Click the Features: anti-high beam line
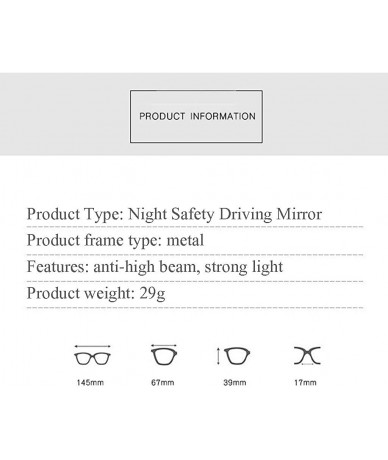388x460 pixels. pos(155,267)
